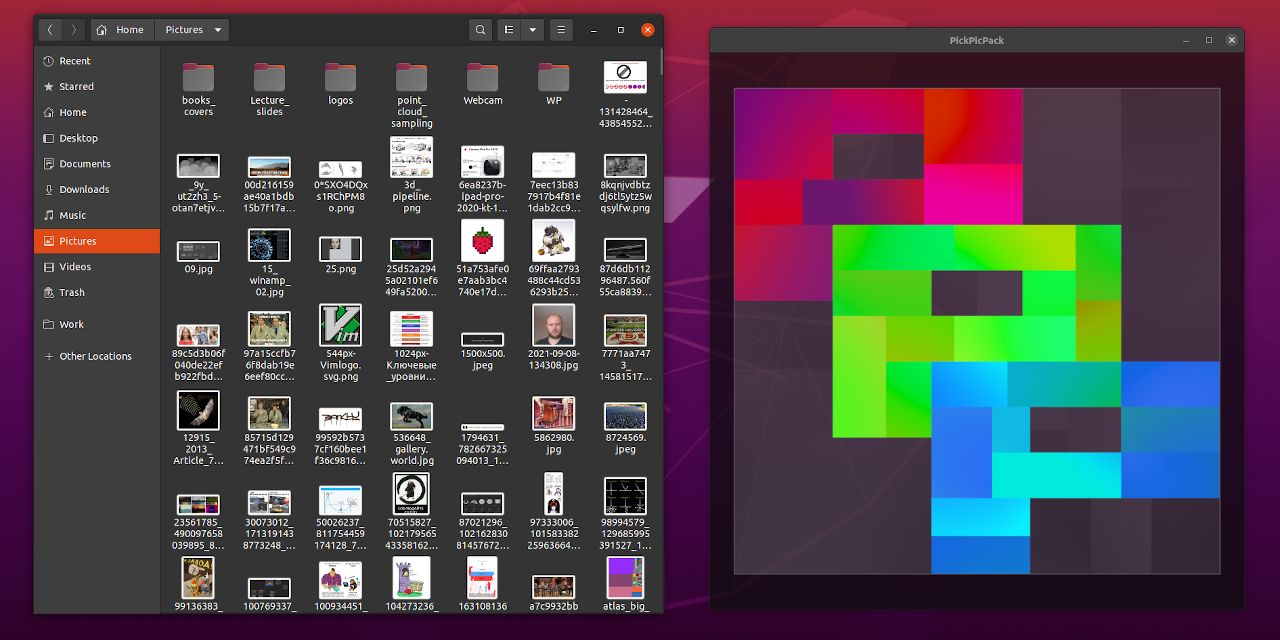Select the 7771aa747 file thumbnail

tap(625, 330)
